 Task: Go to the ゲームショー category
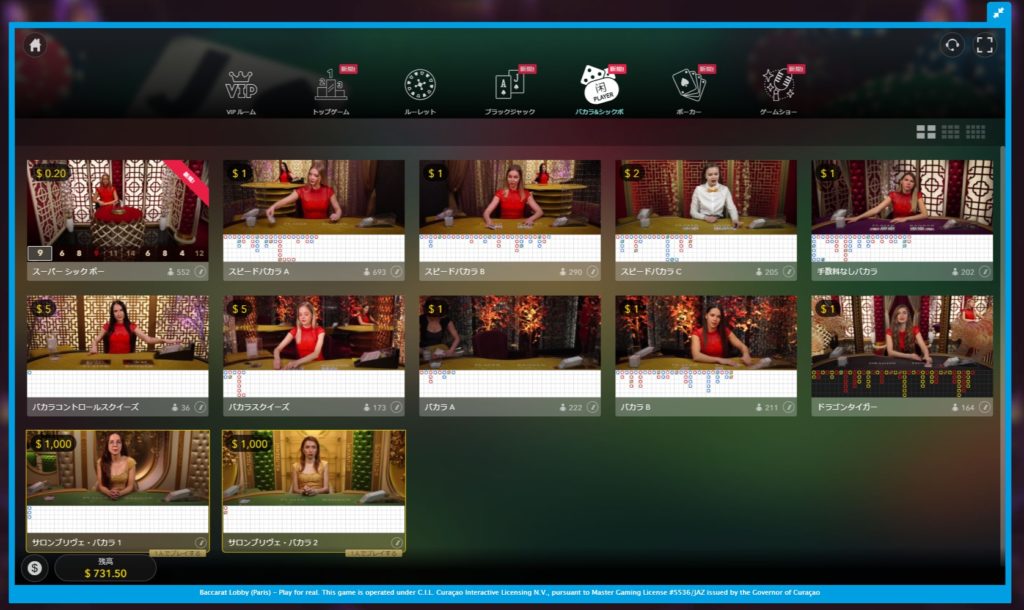(778, 92)
